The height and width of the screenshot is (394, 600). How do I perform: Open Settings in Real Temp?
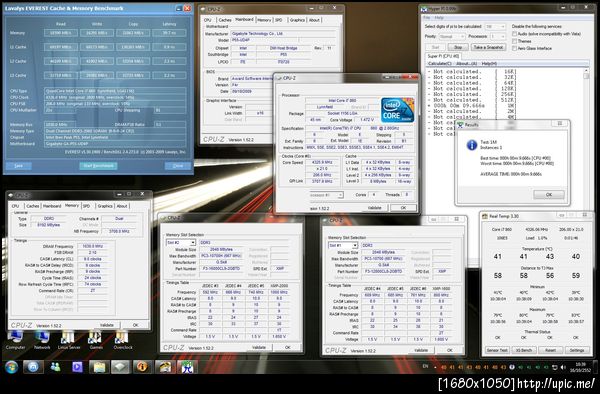pyautogui.click(x=577, y=350)
